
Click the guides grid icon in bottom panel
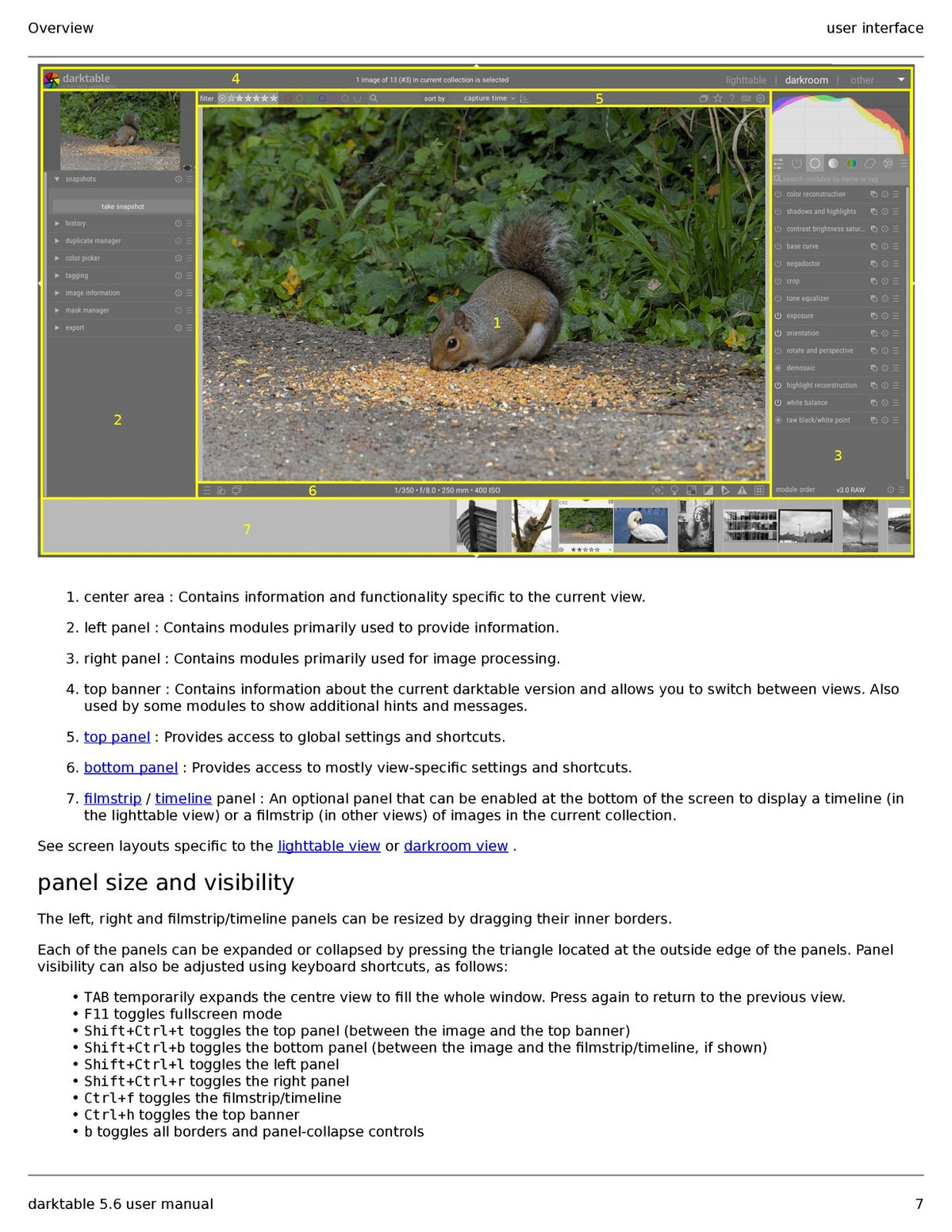click(x=759, y=490)
